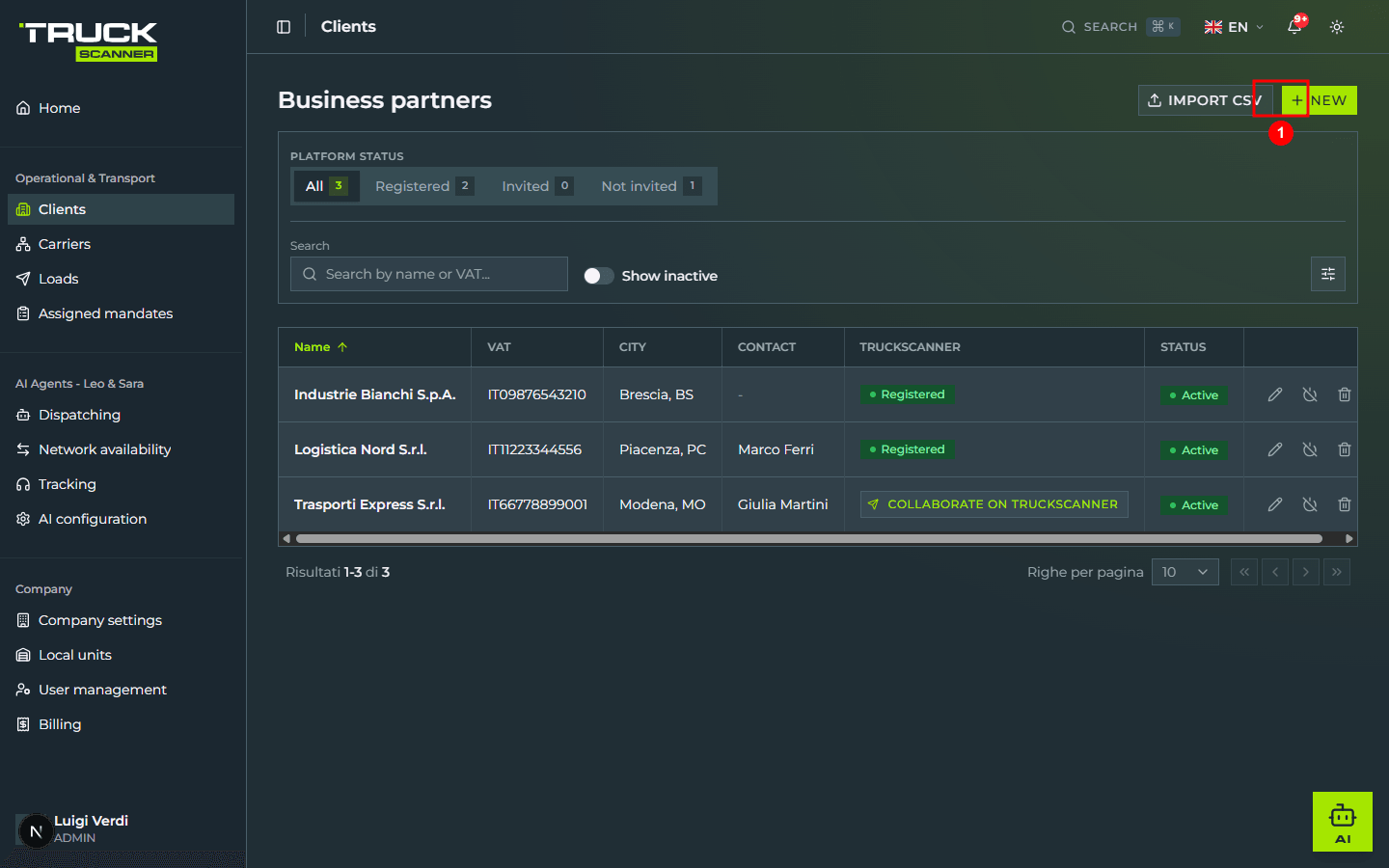This screenshot has width=1389, height=868.
Task: Toggle the Show inactive switch
Action: [599, 276]
